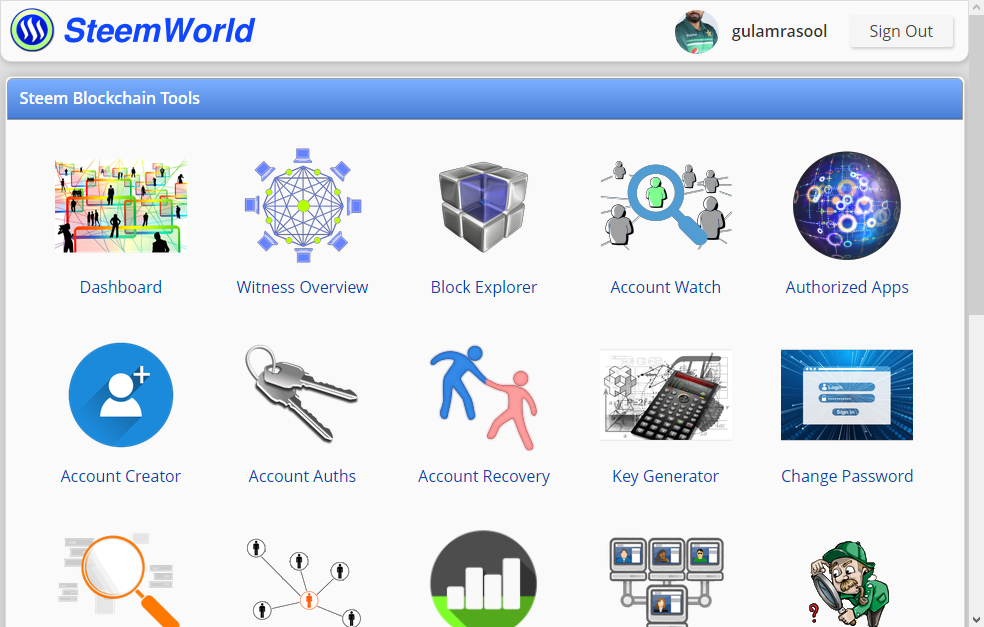Open the Account Auths link
The width and height of the screenshot is (984, 627).
coord(302,476)
